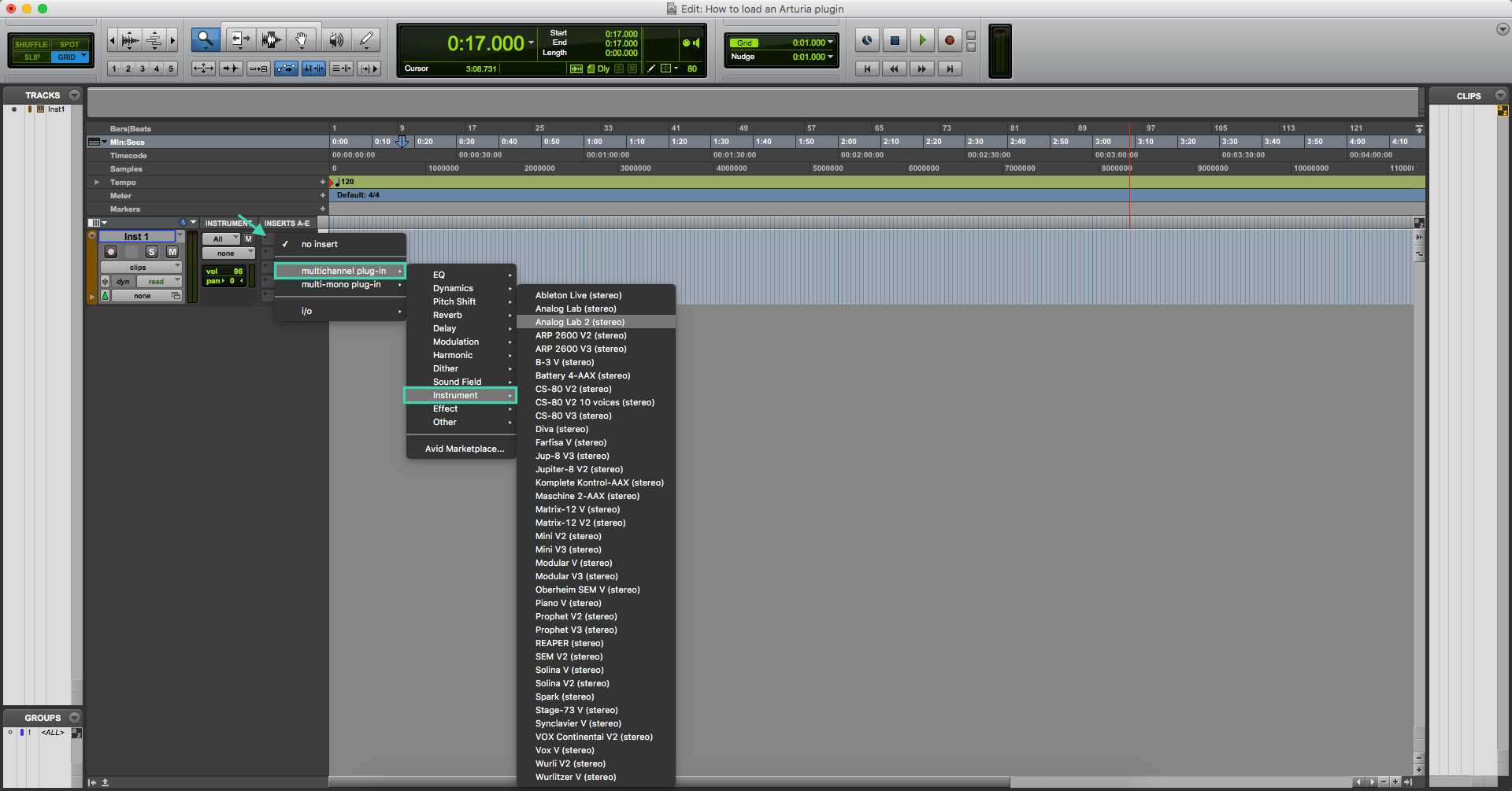Viewport: 1512px width, 791px height.
Task: Toggle Link Track and Edit Selection
Action: [x=341, y=68]
